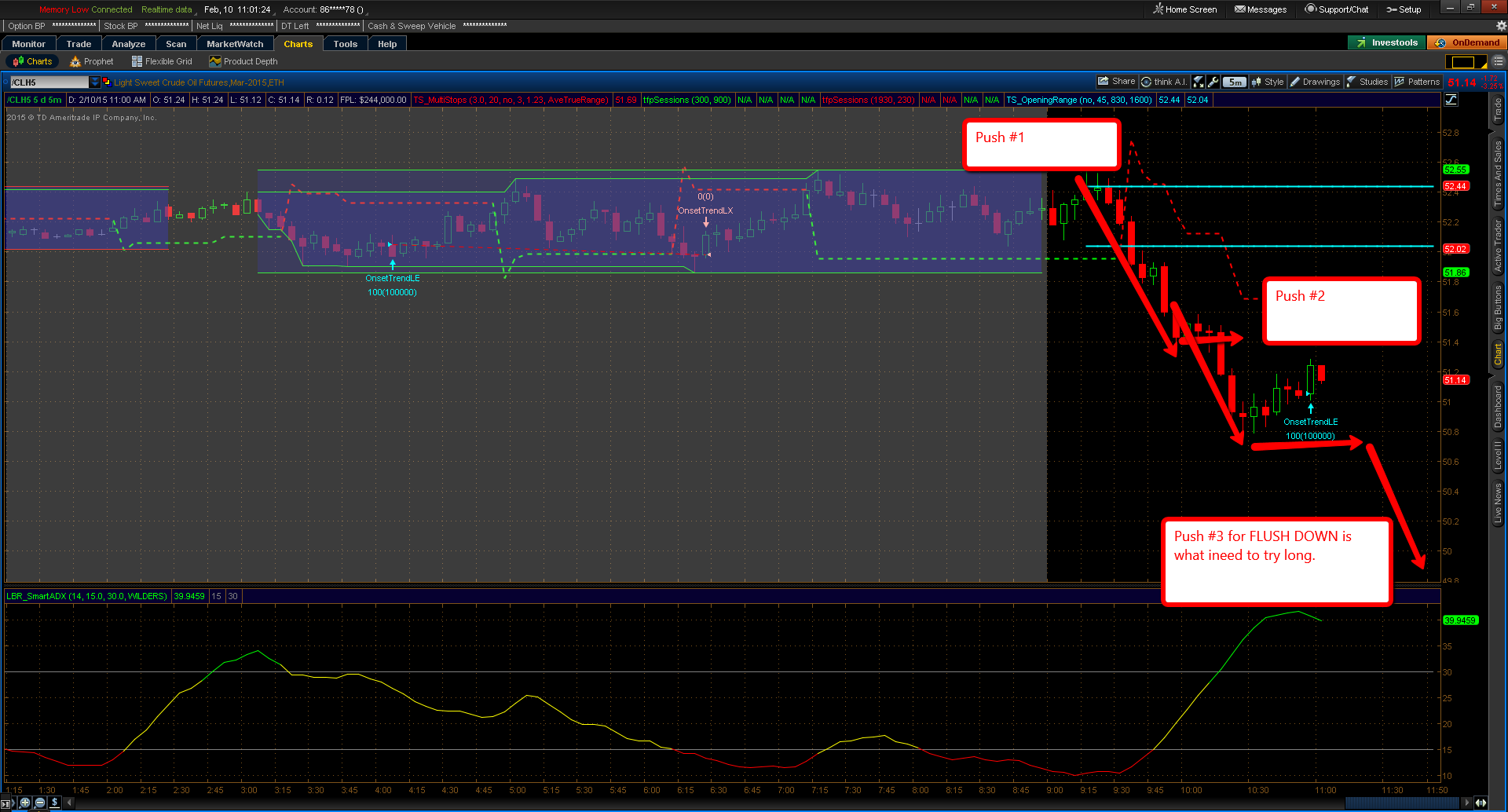
Task: Open Times And Sales sidebar tab
Action: 1498,174
